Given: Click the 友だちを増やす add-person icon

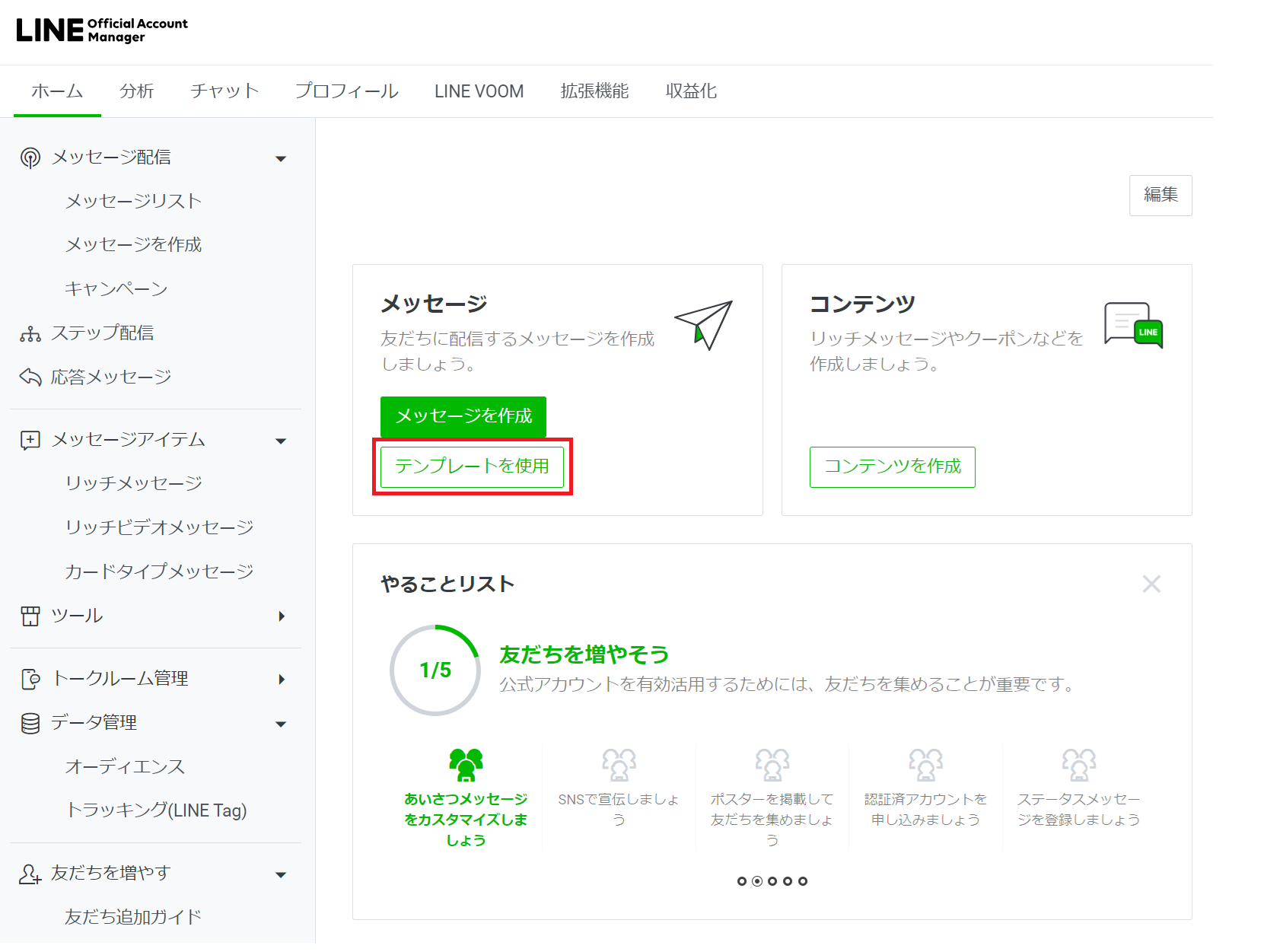Looking at the screenshot, I should coord(30,874).
